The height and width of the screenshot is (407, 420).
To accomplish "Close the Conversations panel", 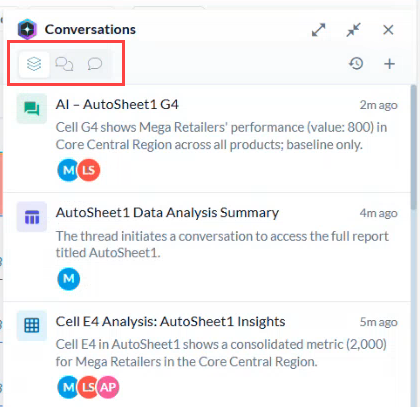I will click(x=388, y=30).
